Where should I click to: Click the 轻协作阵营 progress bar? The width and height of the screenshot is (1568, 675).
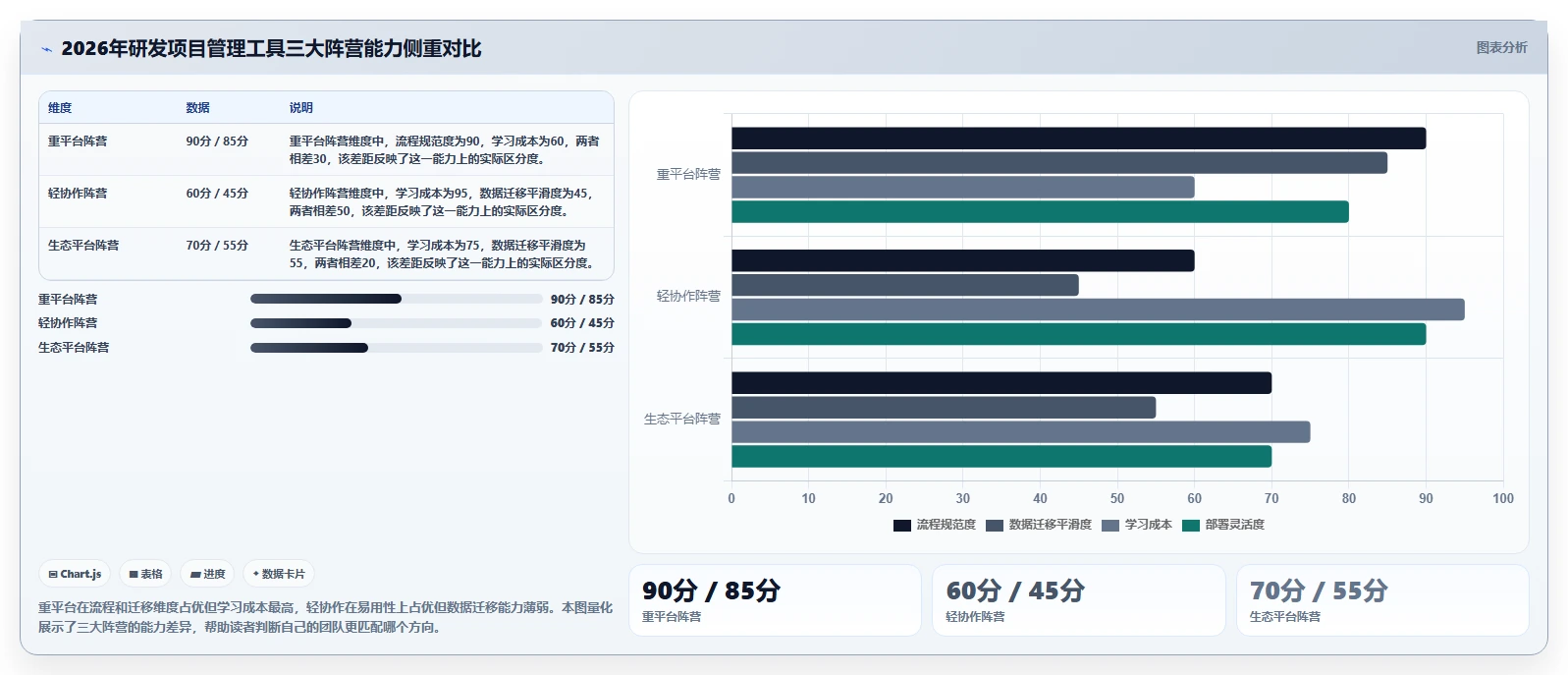coord(396,323)
